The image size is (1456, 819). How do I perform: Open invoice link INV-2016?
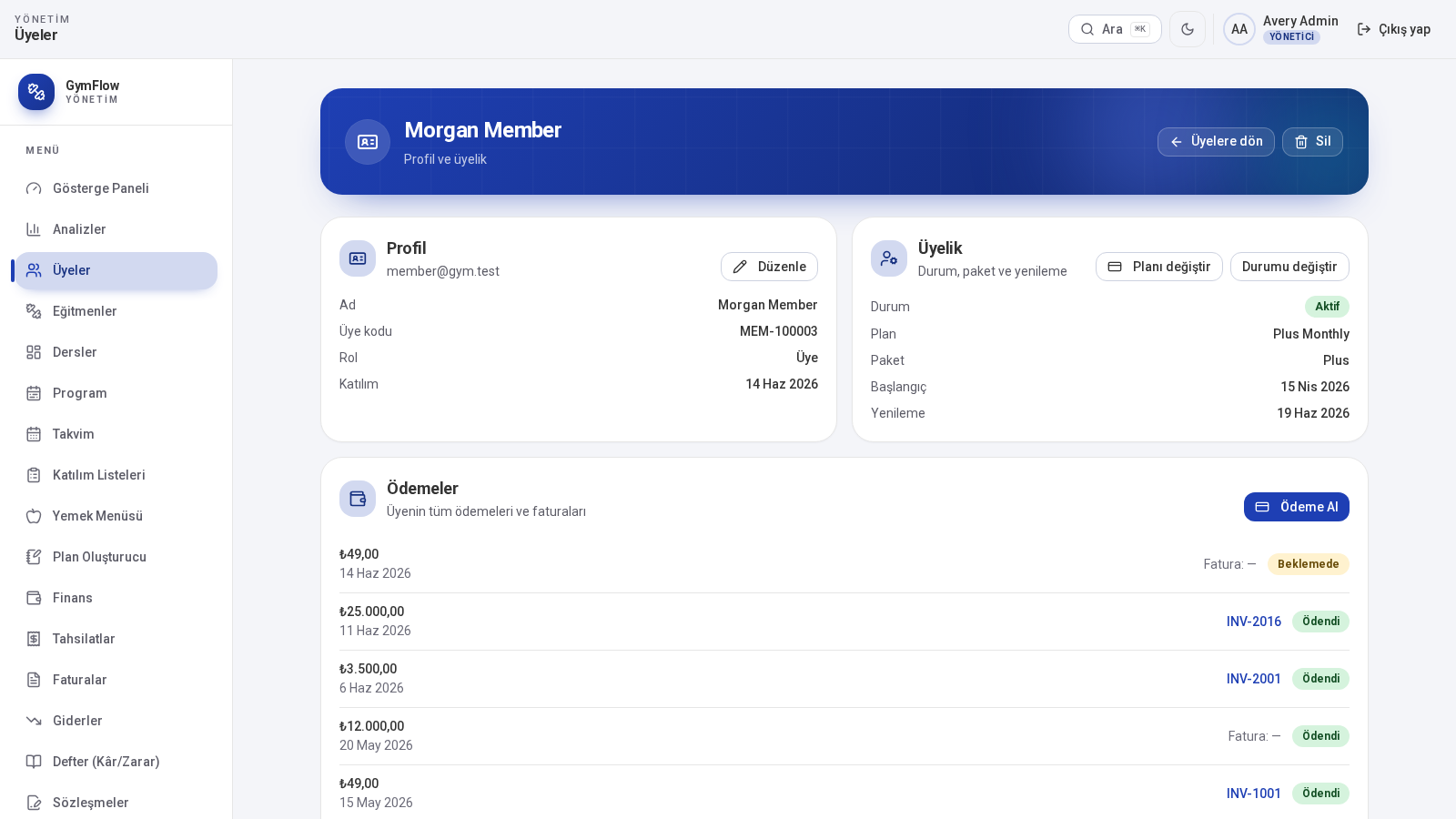(1253, 622)
